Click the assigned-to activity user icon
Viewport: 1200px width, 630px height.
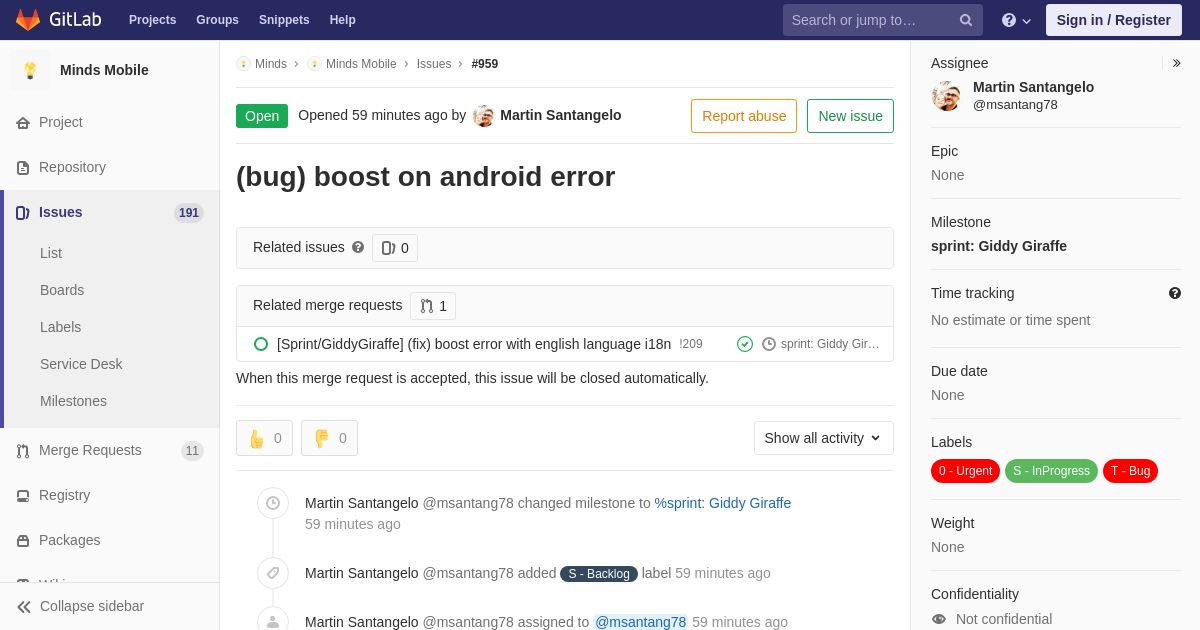273,621
